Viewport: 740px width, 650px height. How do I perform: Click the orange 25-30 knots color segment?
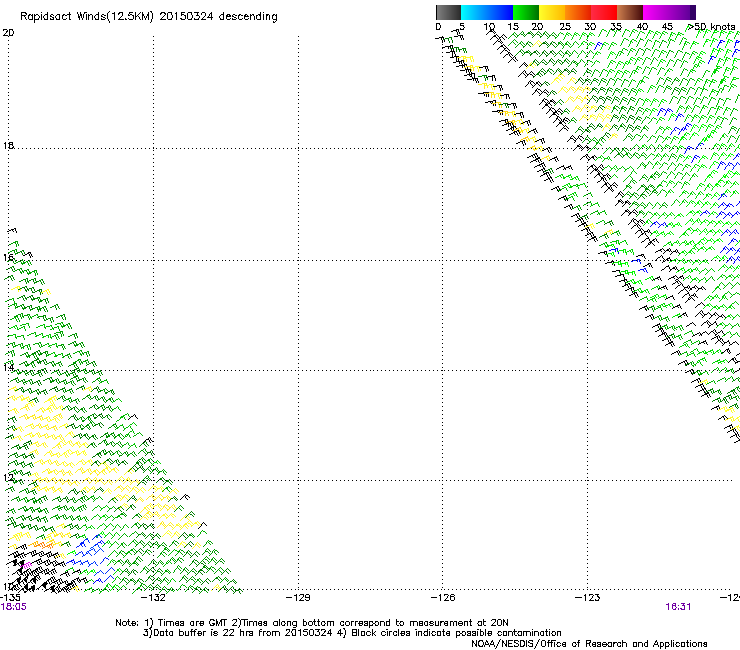pyautogui.click(x=578, y=12)
